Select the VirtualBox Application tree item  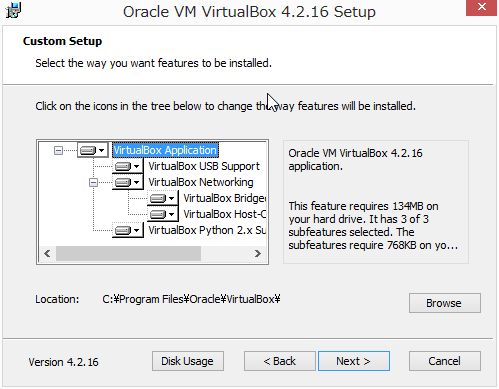165,150
